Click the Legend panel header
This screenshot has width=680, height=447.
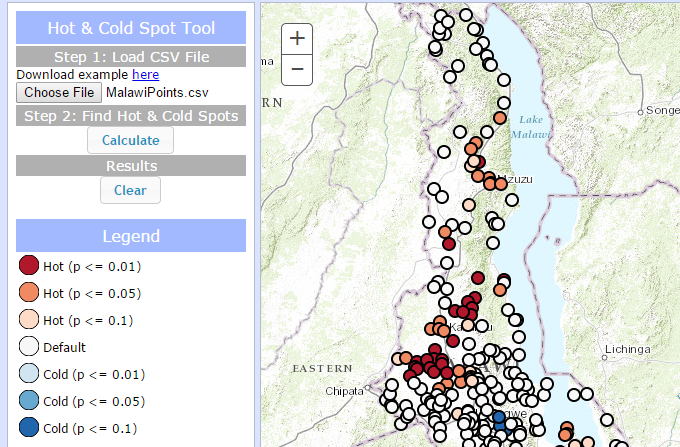coord(131,236)
